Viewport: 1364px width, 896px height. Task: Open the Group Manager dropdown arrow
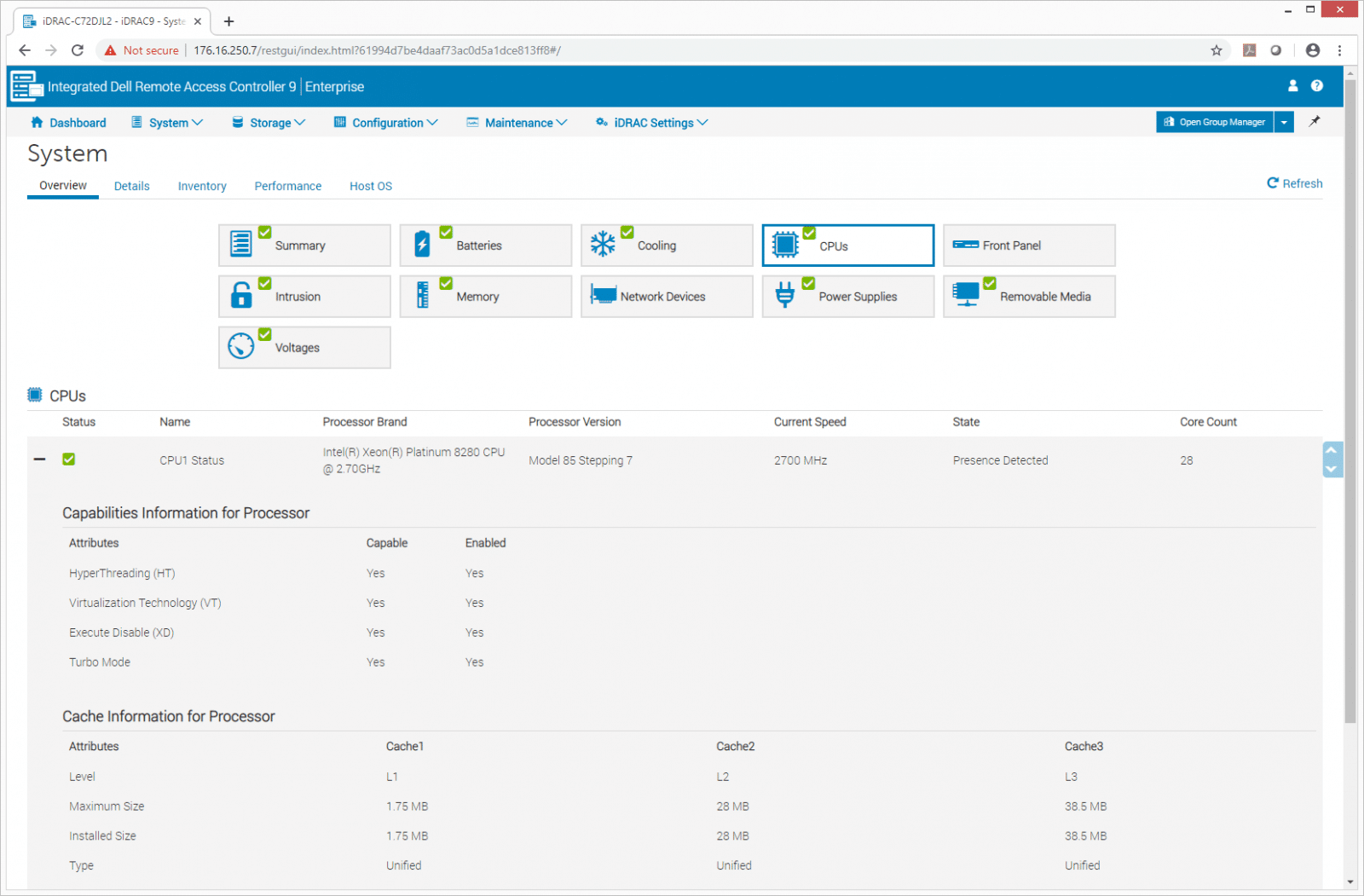[1284, 122]
